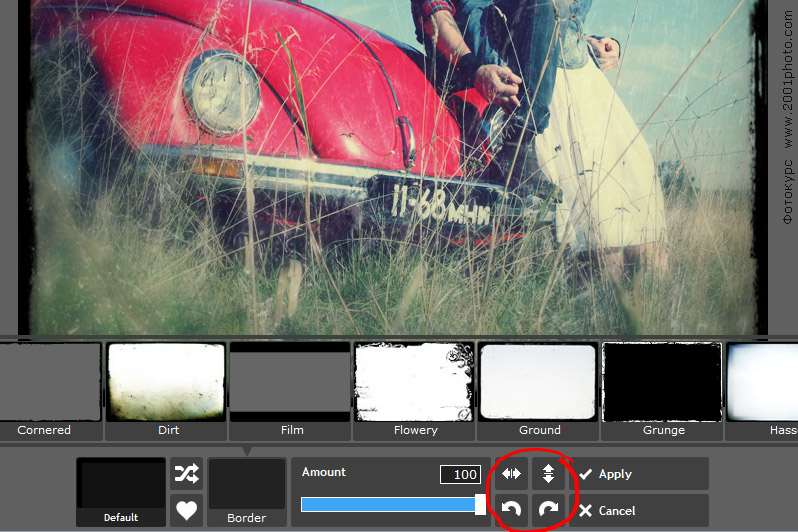Image resolution: width=798 pixels, height=532 pixels.
Task: Click the Amount slider track
Action: point(390,505)
